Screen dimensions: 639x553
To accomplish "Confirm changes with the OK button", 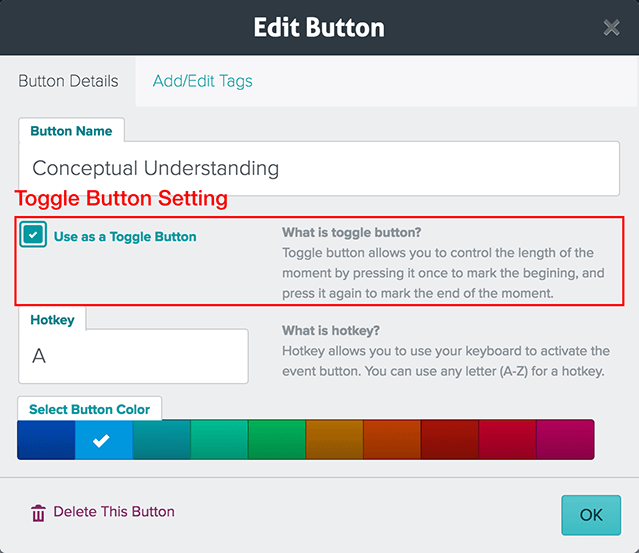I will pyautogui.click(x=591, y=515).
